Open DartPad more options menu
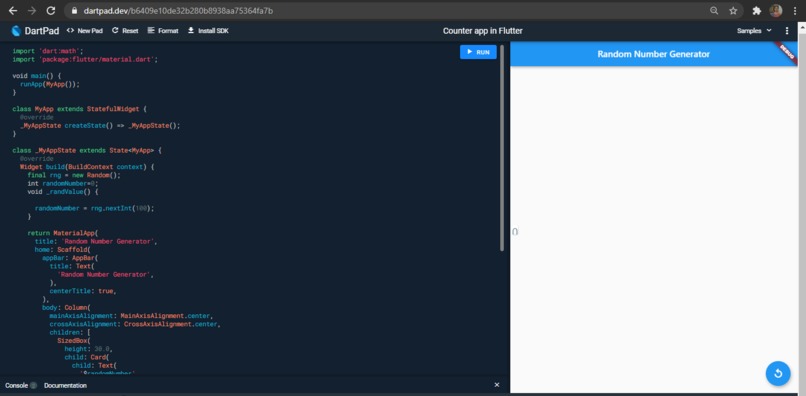The height and width of the screenshot is (396, 806). coord(787,31)
